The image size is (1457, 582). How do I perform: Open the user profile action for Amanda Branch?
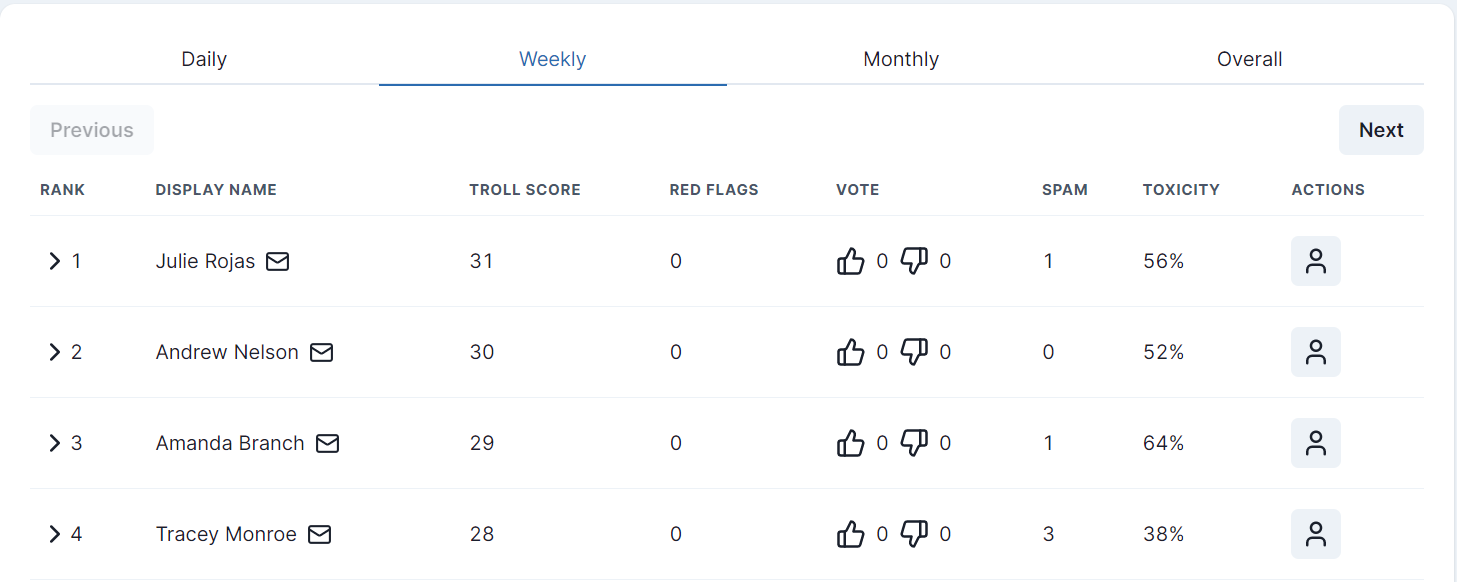(1316, 443)
